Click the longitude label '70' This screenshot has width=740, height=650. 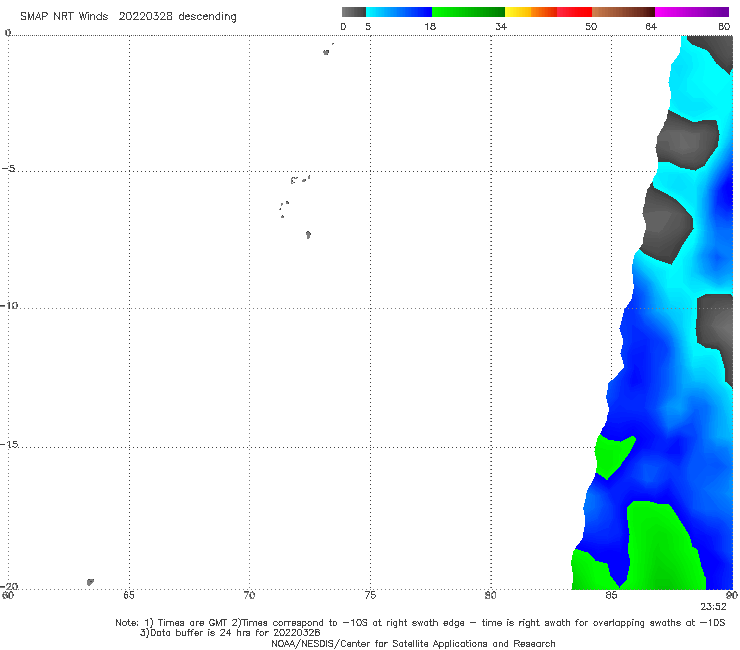point(249,595)
